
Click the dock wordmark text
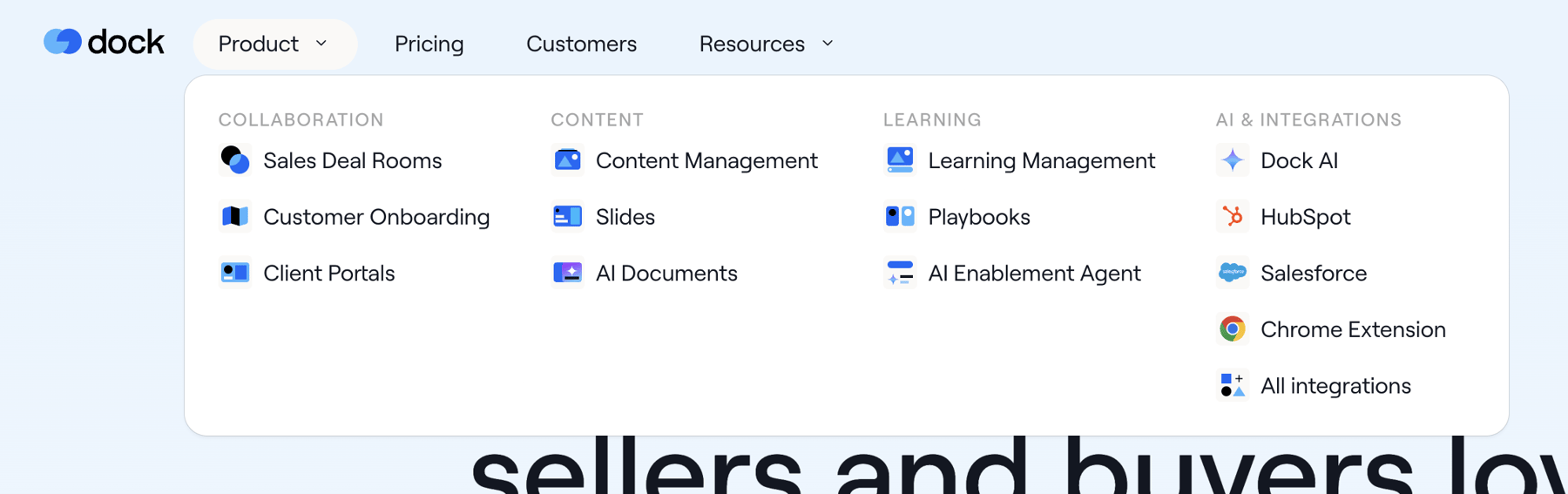125,42
